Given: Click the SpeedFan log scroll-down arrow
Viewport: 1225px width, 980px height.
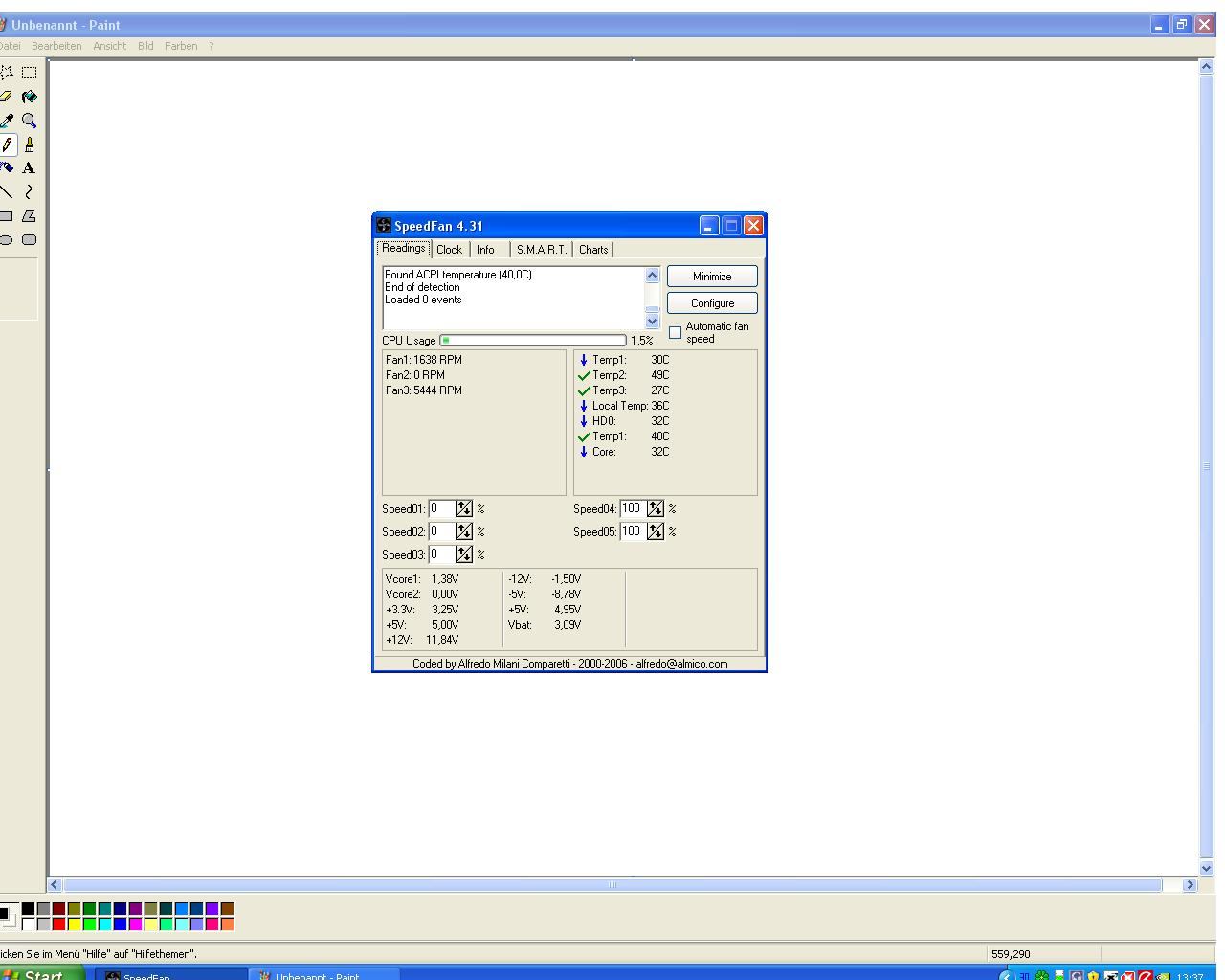Looking at the screenshot, I should click(x=653, y=322).
